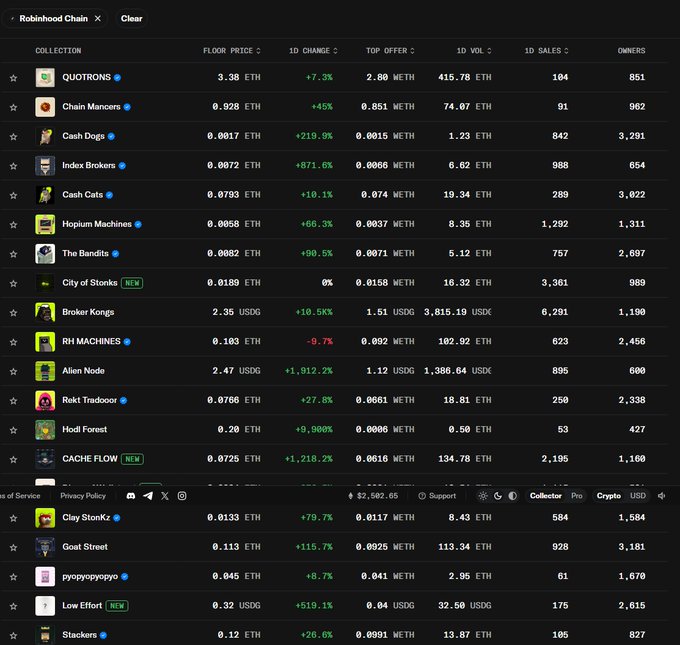Sort by 1D Sales column

click(546, 51)
